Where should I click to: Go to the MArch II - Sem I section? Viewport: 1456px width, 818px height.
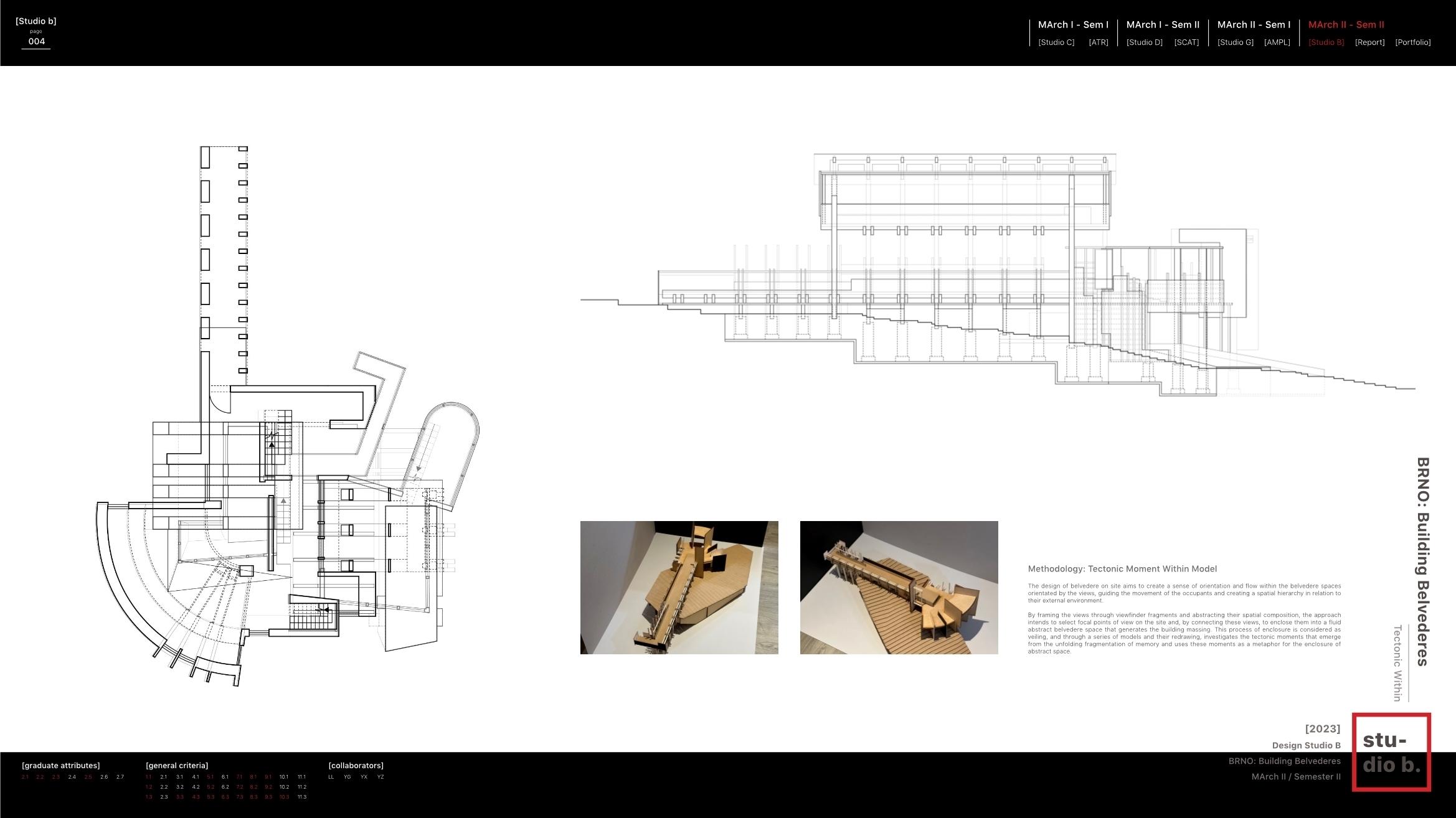click(1254, 25)
